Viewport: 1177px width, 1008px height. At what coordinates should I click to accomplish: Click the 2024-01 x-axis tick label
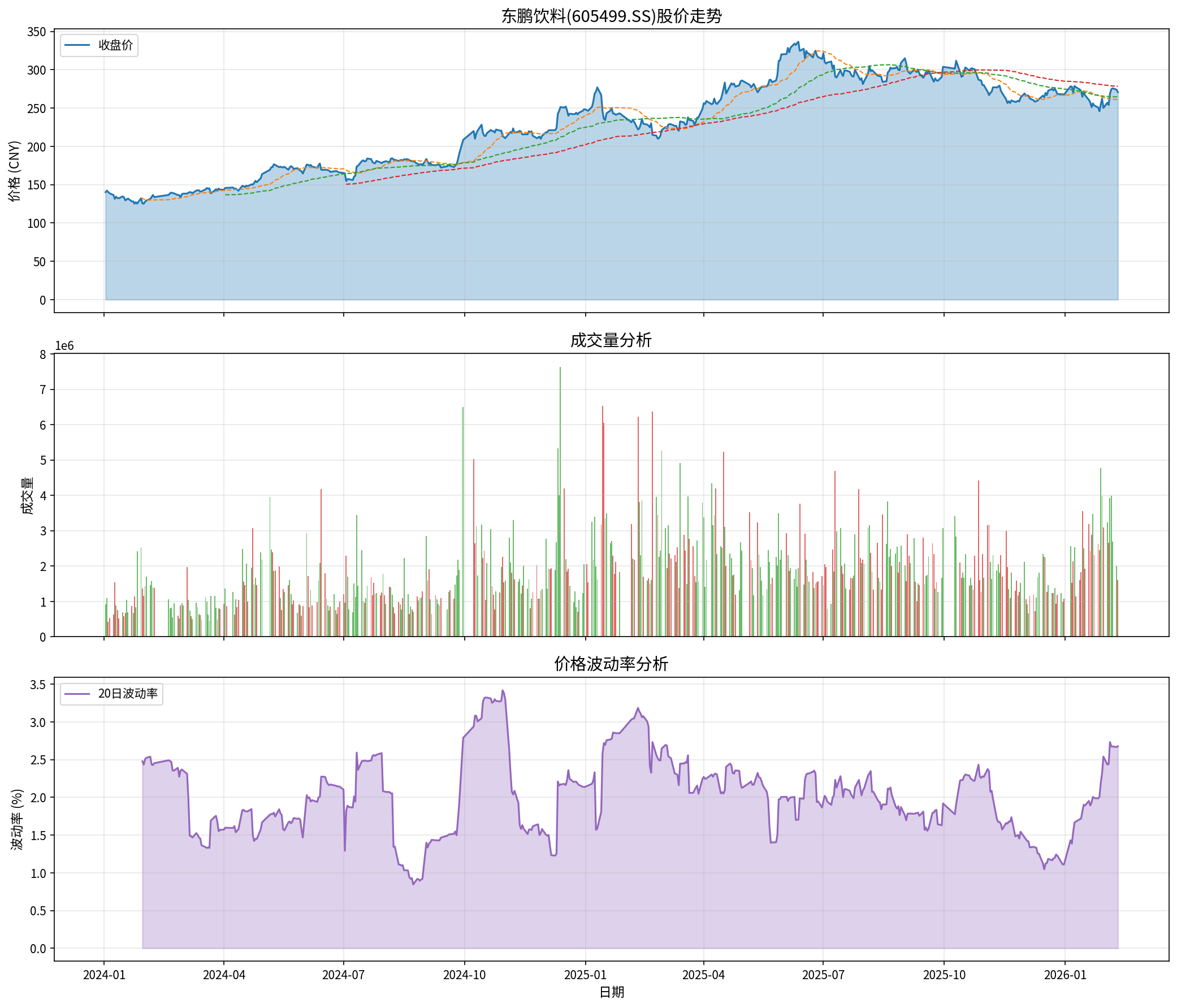coord(104,975)
